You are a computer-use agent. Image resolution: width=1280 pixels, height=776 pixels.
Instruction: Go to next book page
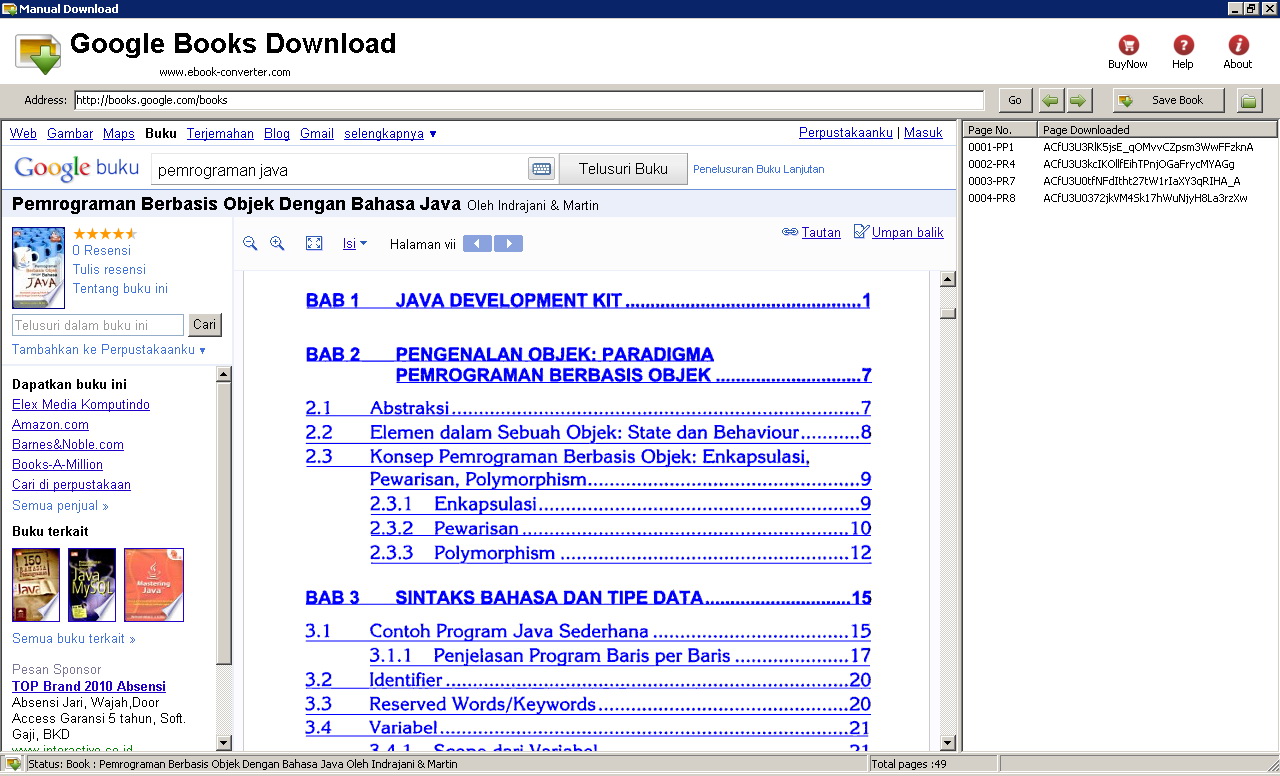509,243
